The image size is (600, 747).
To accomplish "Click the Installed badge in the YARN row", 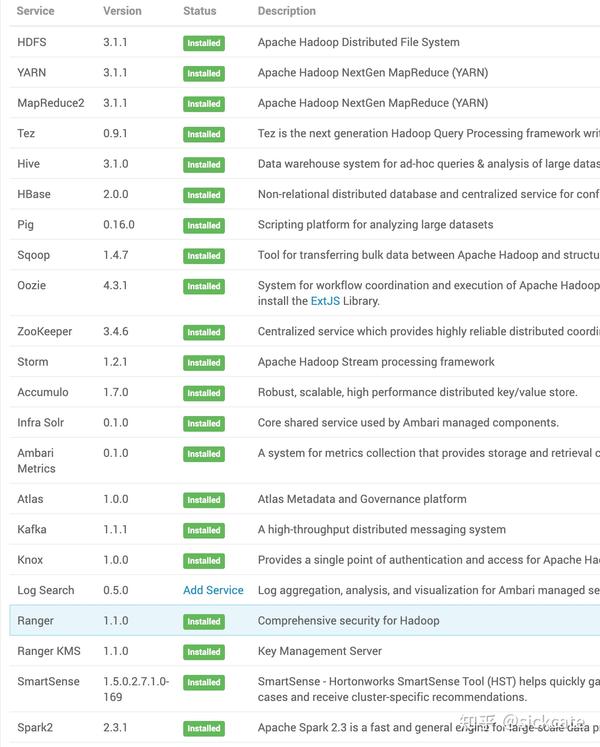I will click(203, 74).
